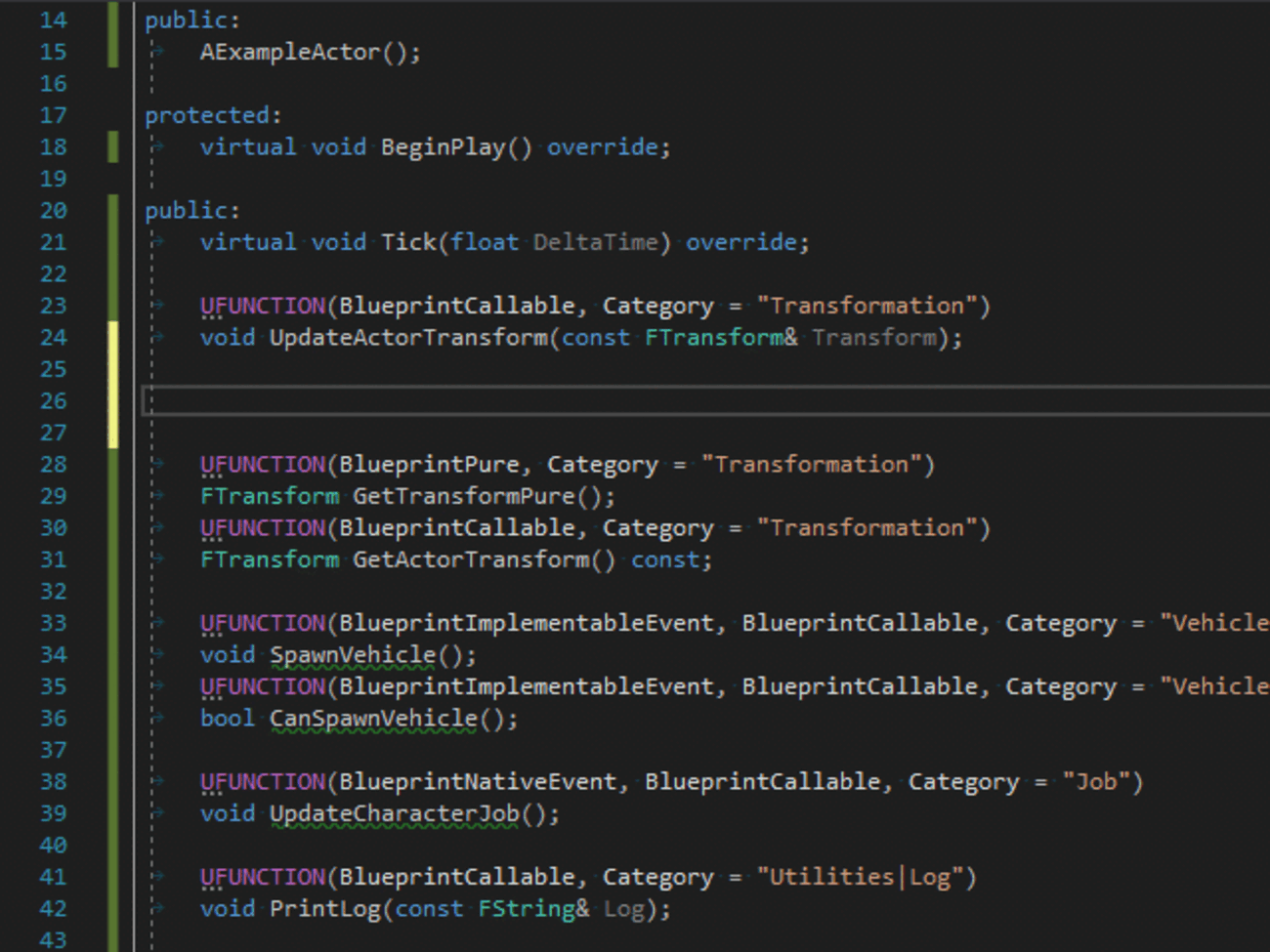Click 'override' on the BeginPlay line

[602, 147]
